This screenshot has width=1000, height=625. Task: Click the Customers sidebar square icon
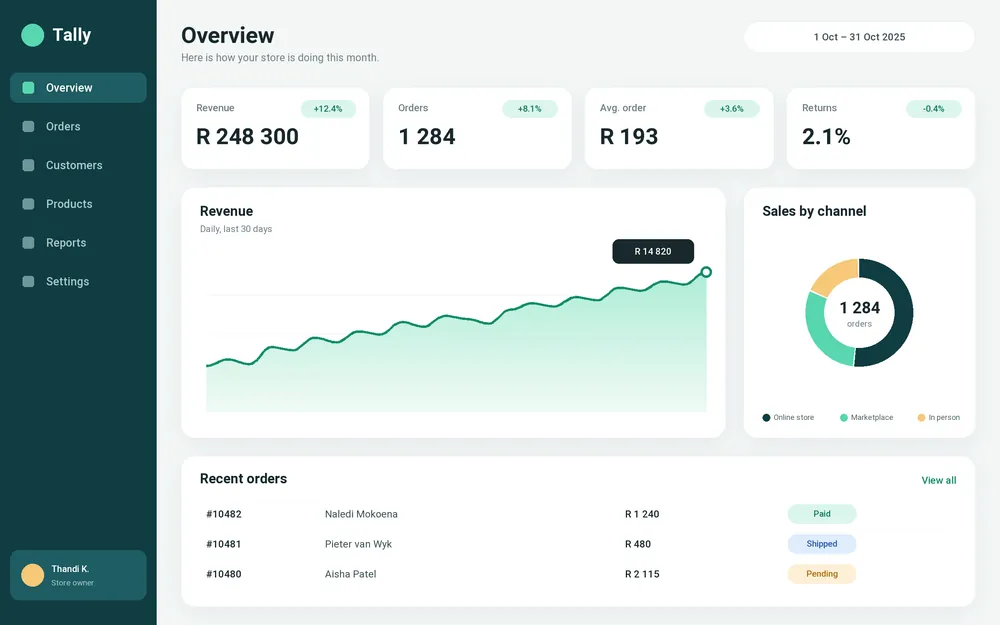click(x=28, y=165)
